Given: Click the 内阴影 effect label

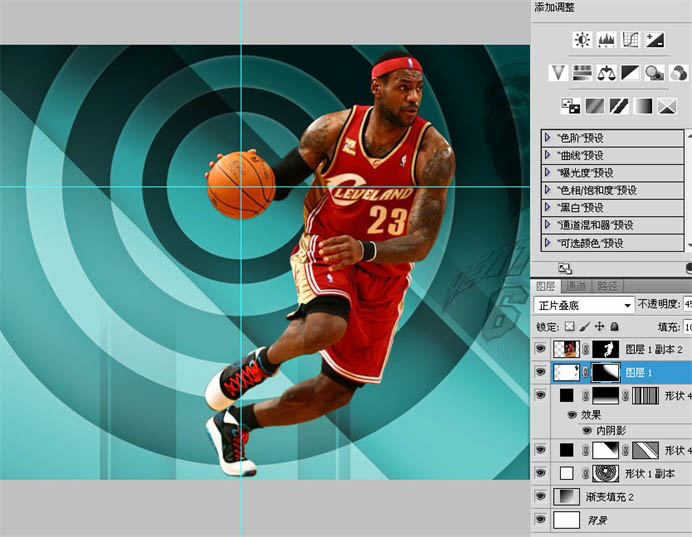Looking at the screenshot, I should pos(611,431).
